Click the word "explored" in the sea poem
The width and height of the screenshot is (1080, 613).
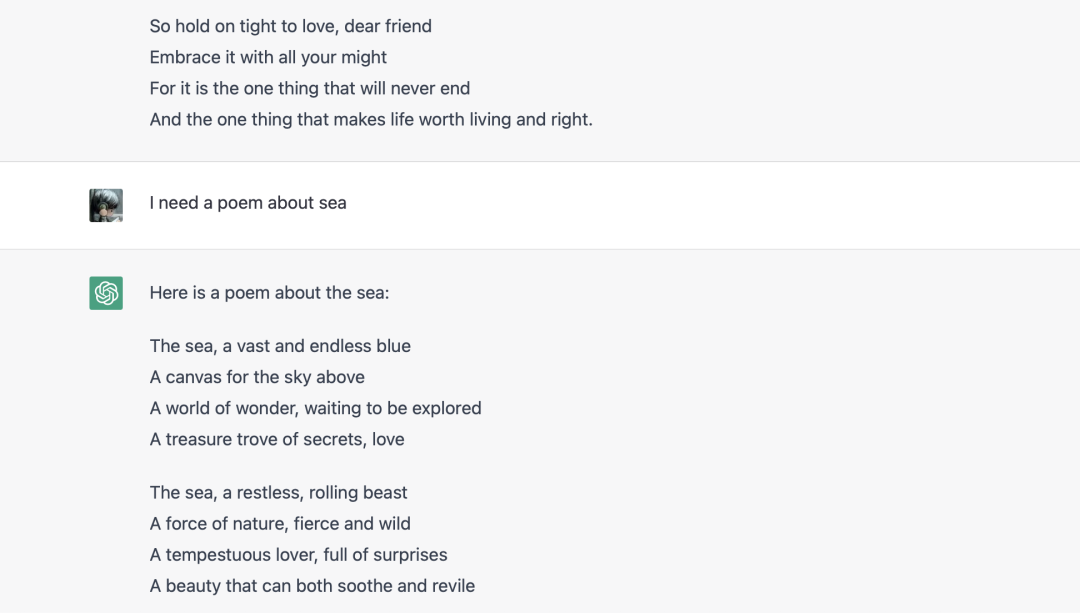(x=447, y=408)
